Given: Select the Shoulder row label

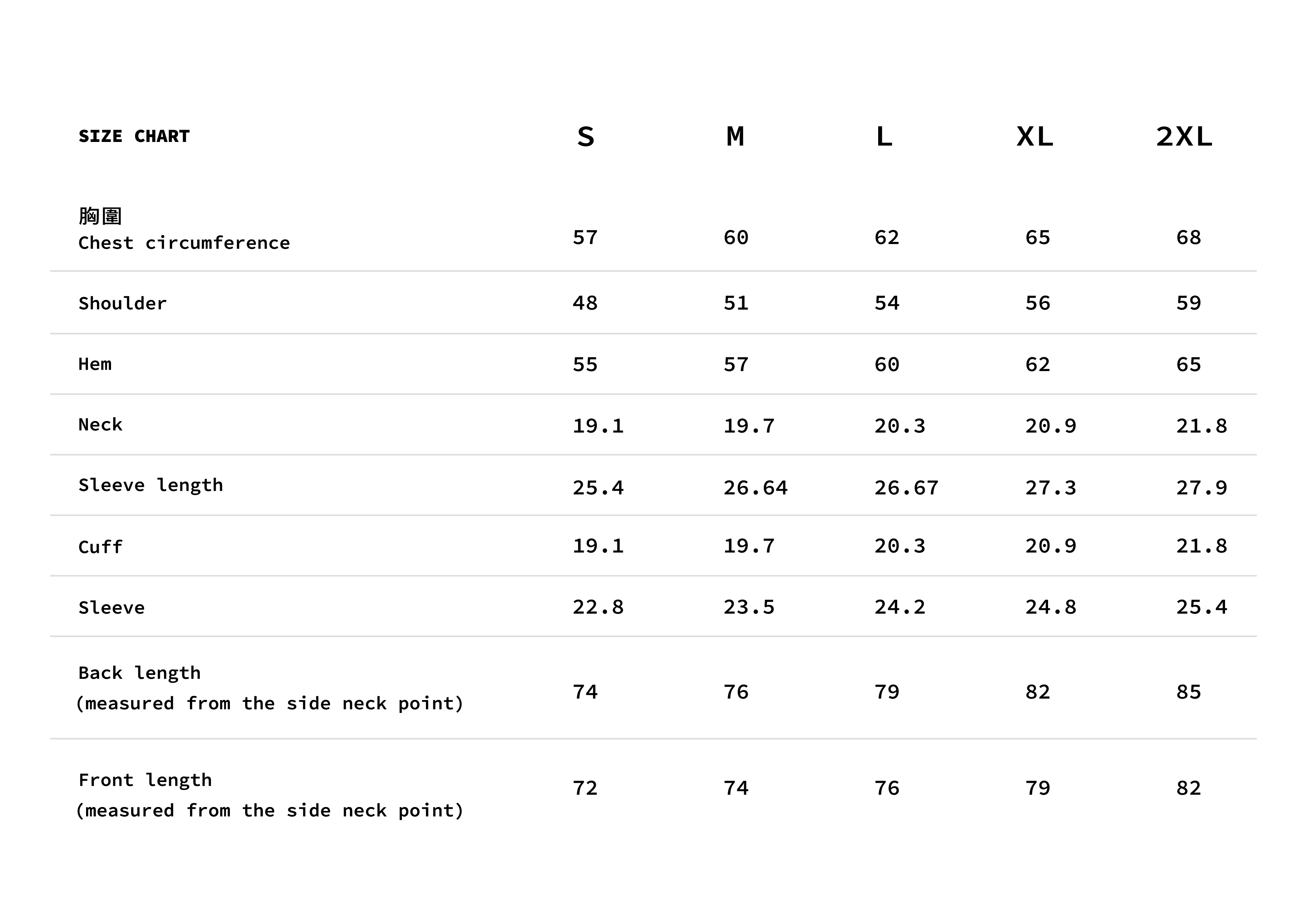Looking at the screenshot, I should click(122, 303).
